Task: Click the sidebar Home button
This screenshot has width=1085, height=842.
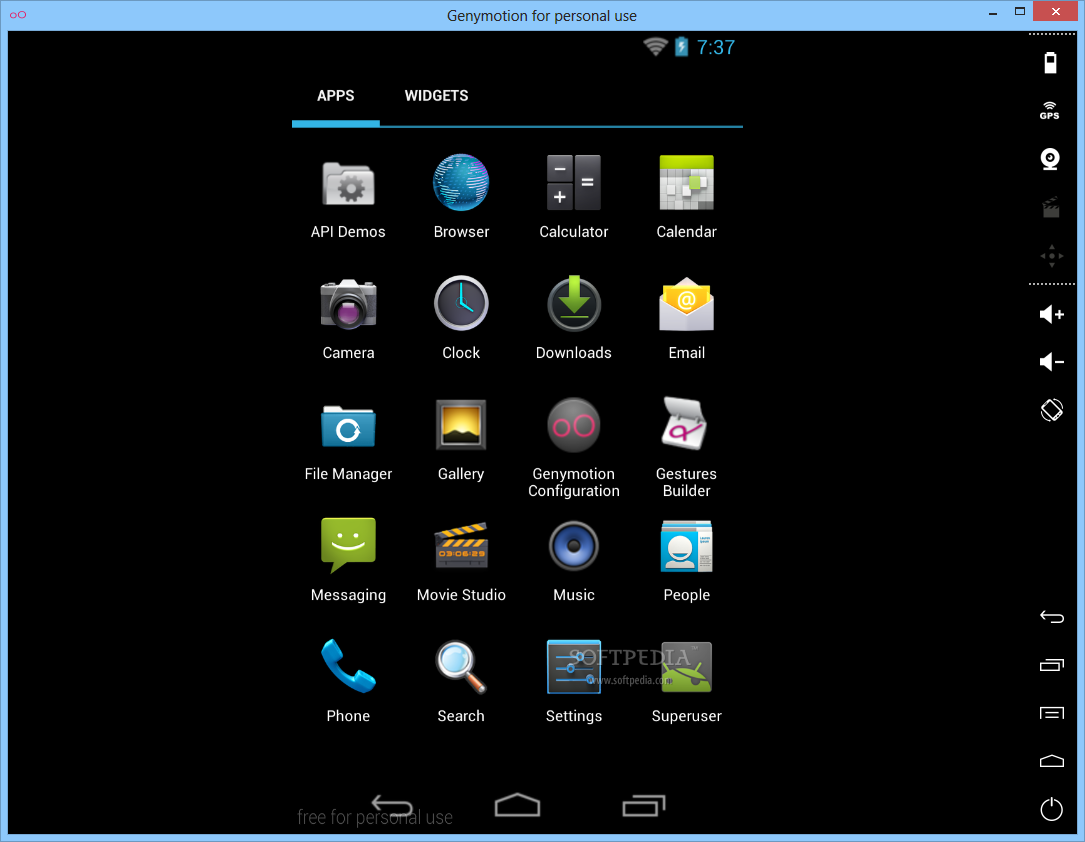Action: pyautogui.click(x=1052, y=761)
